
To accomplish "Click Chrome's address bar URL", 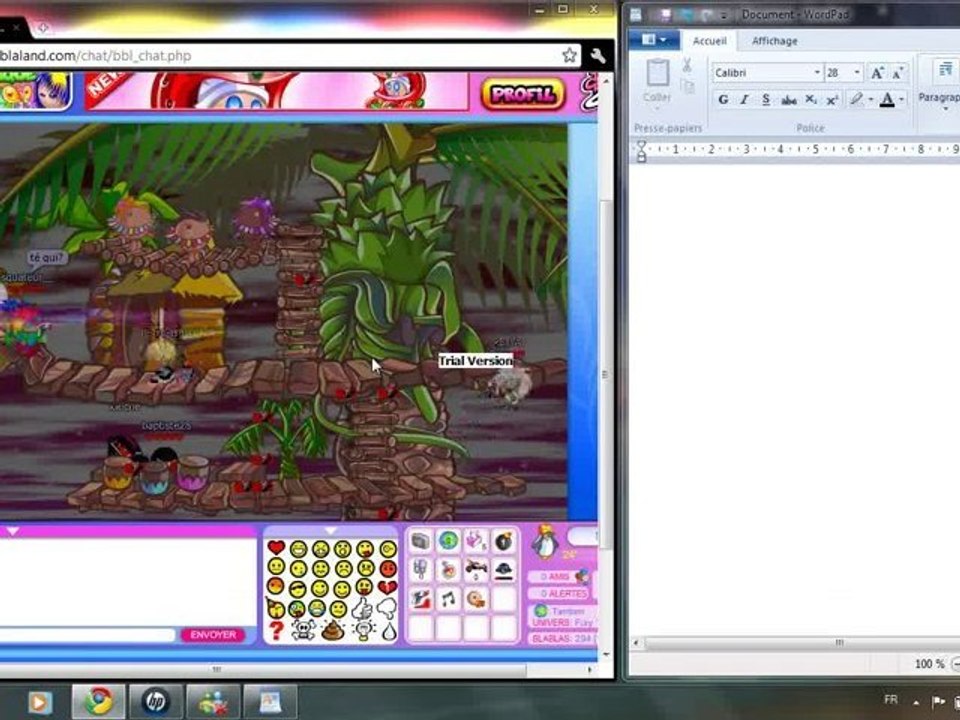I will [x=96, y=56].
